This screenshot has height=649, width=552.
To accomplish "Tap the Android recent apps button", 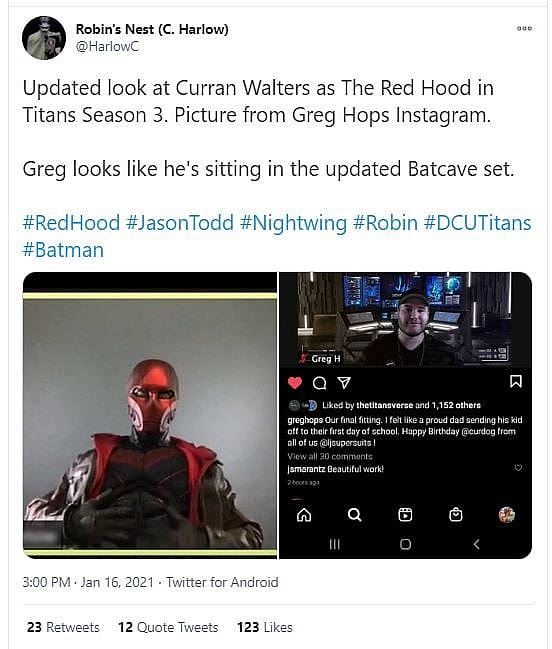I will (x=334, y=544).
